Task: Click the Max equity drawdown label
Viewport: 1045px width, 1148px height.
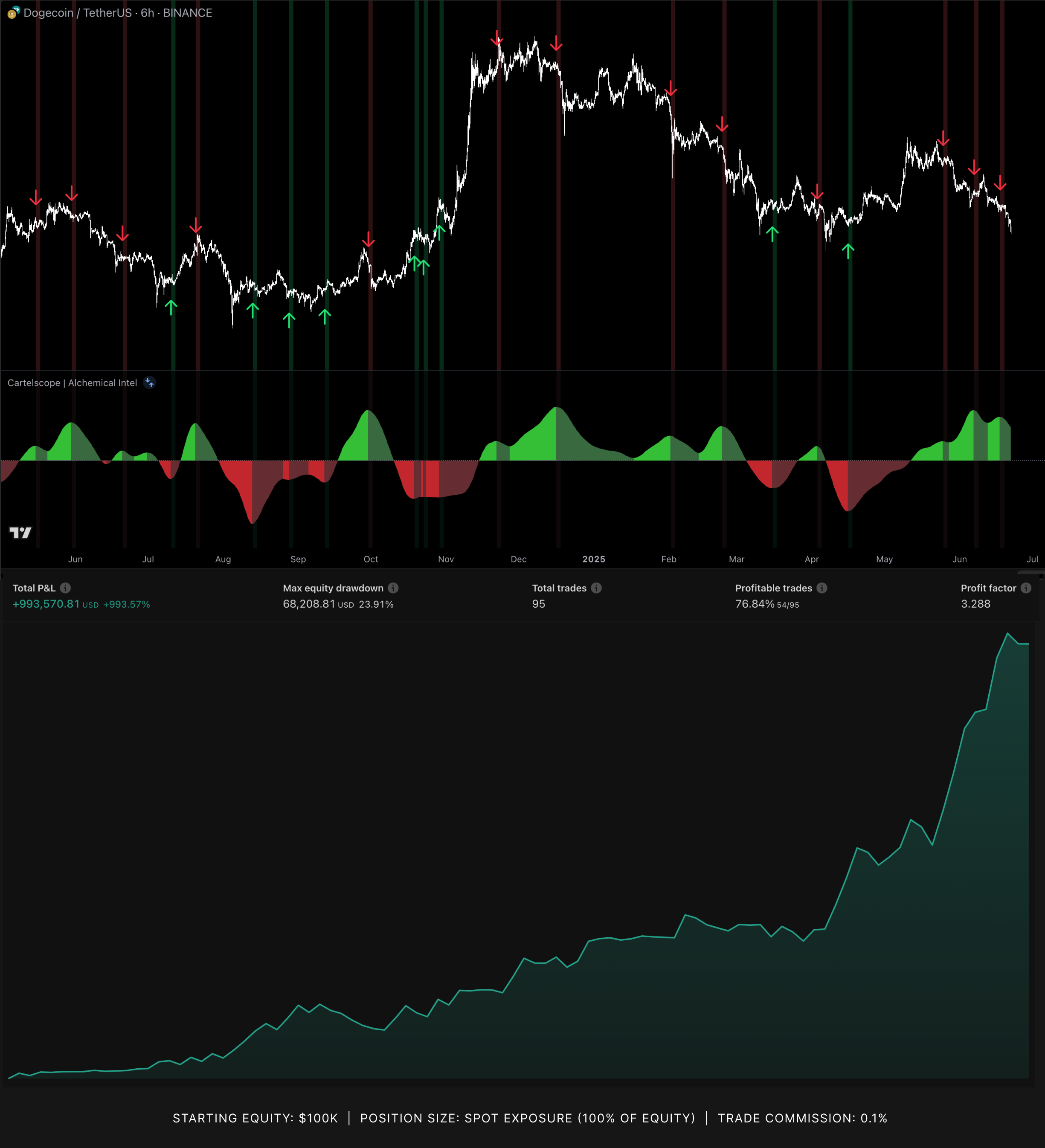Action: pos(333,588)
